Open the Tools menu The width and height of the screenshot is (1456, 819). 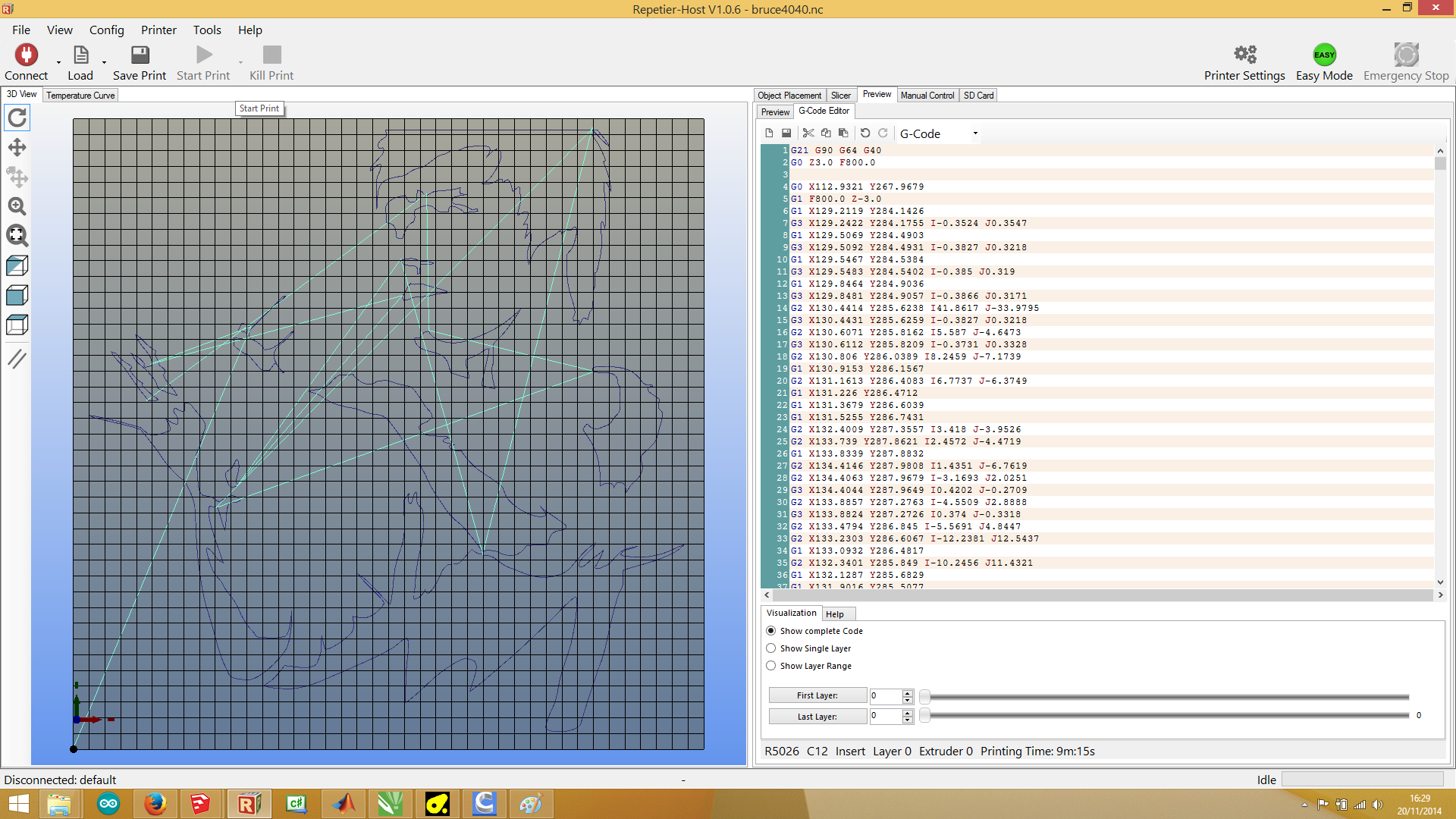point(207,30)
